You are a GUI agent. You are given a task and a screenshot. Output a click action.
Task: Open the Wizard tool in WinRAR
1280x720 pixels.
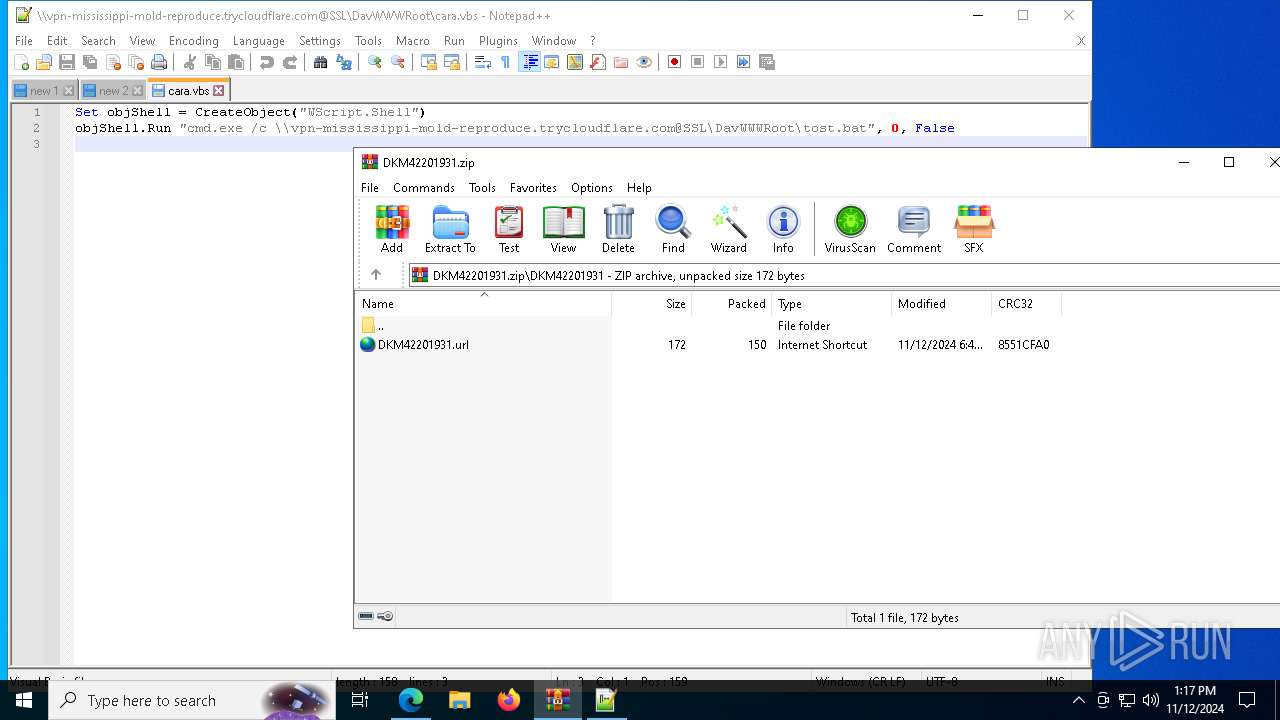729,229
